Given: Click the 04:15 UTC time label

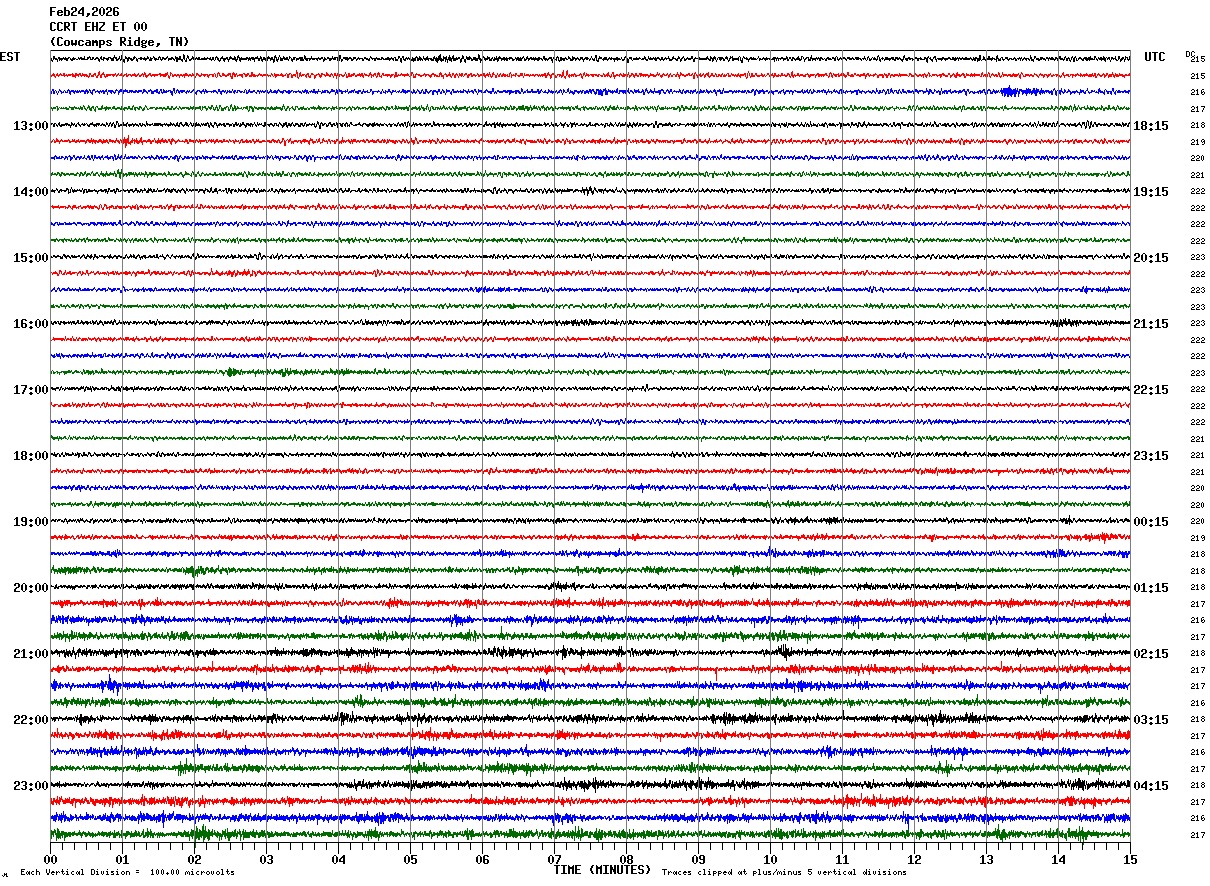Looking at the screenshot, I should (1151, 786).
